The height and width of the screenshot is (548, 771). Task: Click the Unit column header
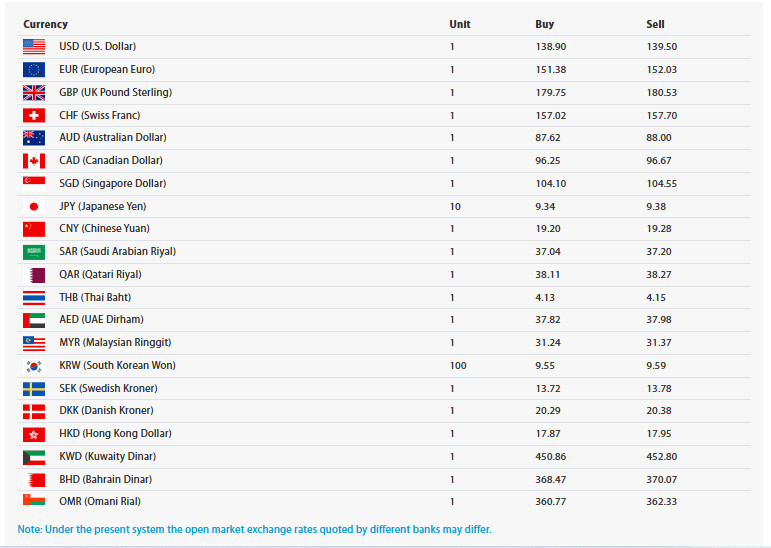[x=460, y=24]
